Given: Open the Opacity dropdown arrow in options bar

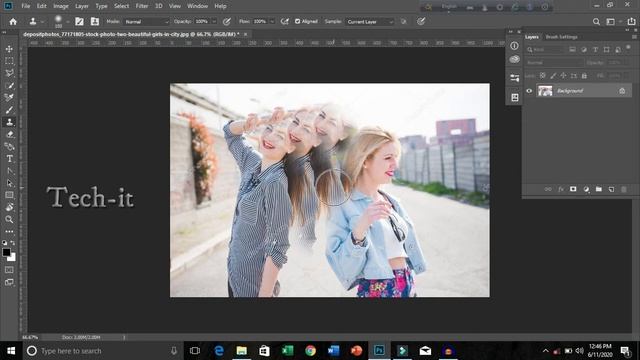Looking at the screenshot, I should (214, 22).
